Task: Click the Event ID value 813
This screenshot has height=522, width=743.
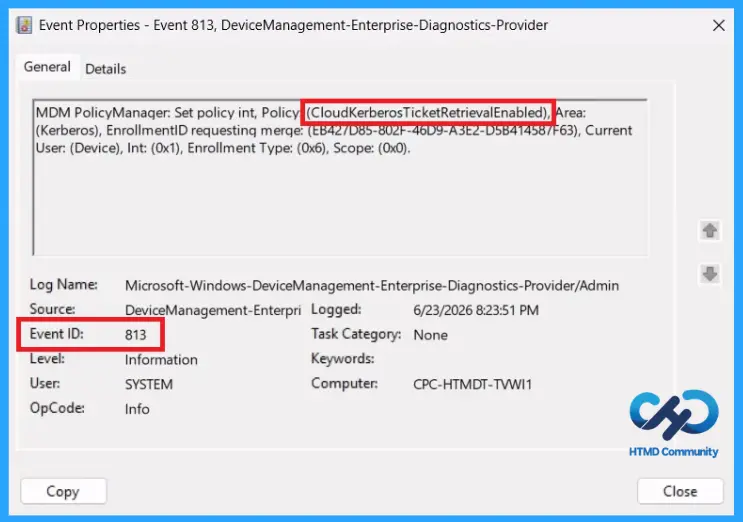Action: tap(136, 335)
